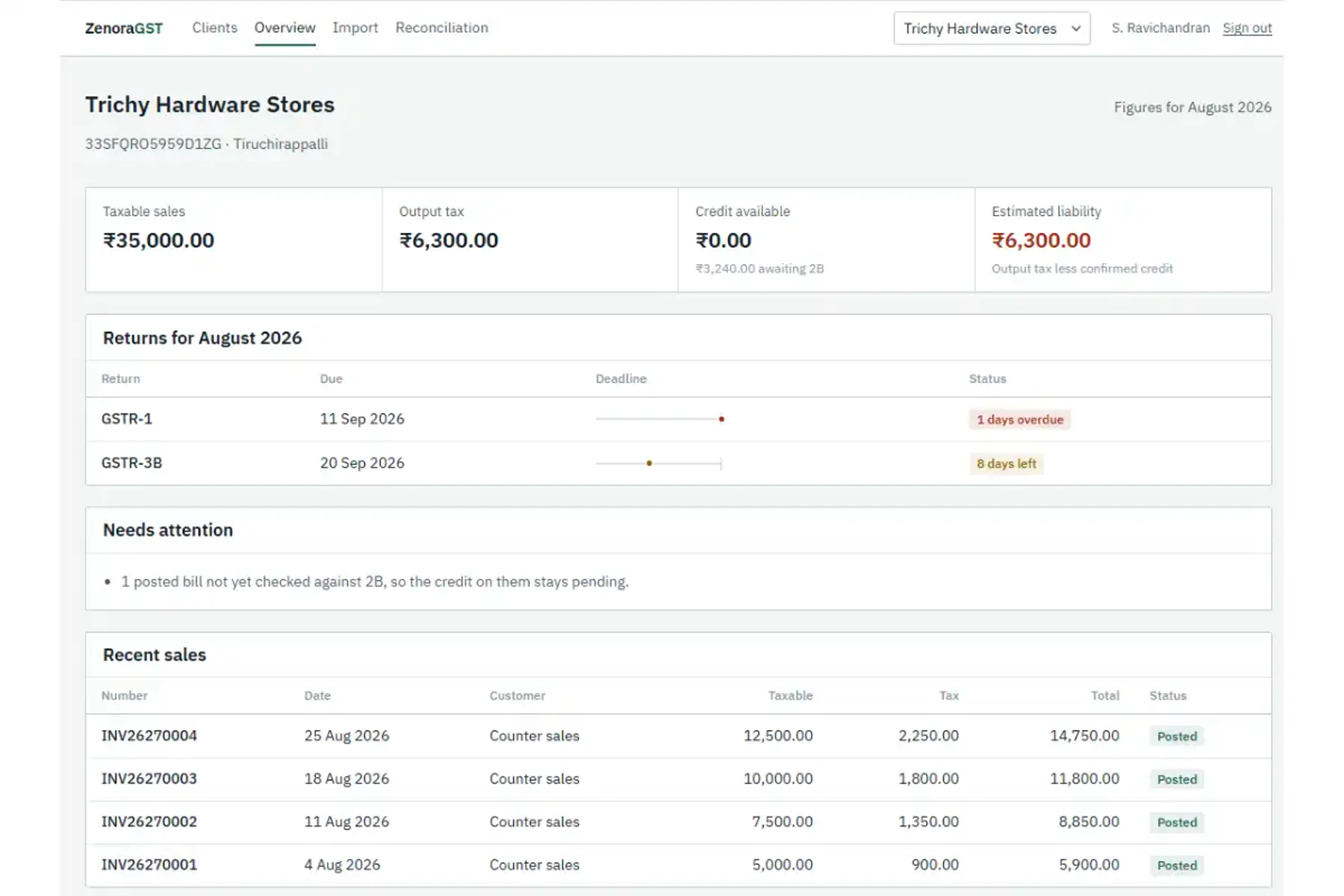Click the Credit available ₹0.00 figure

(724, 240)
